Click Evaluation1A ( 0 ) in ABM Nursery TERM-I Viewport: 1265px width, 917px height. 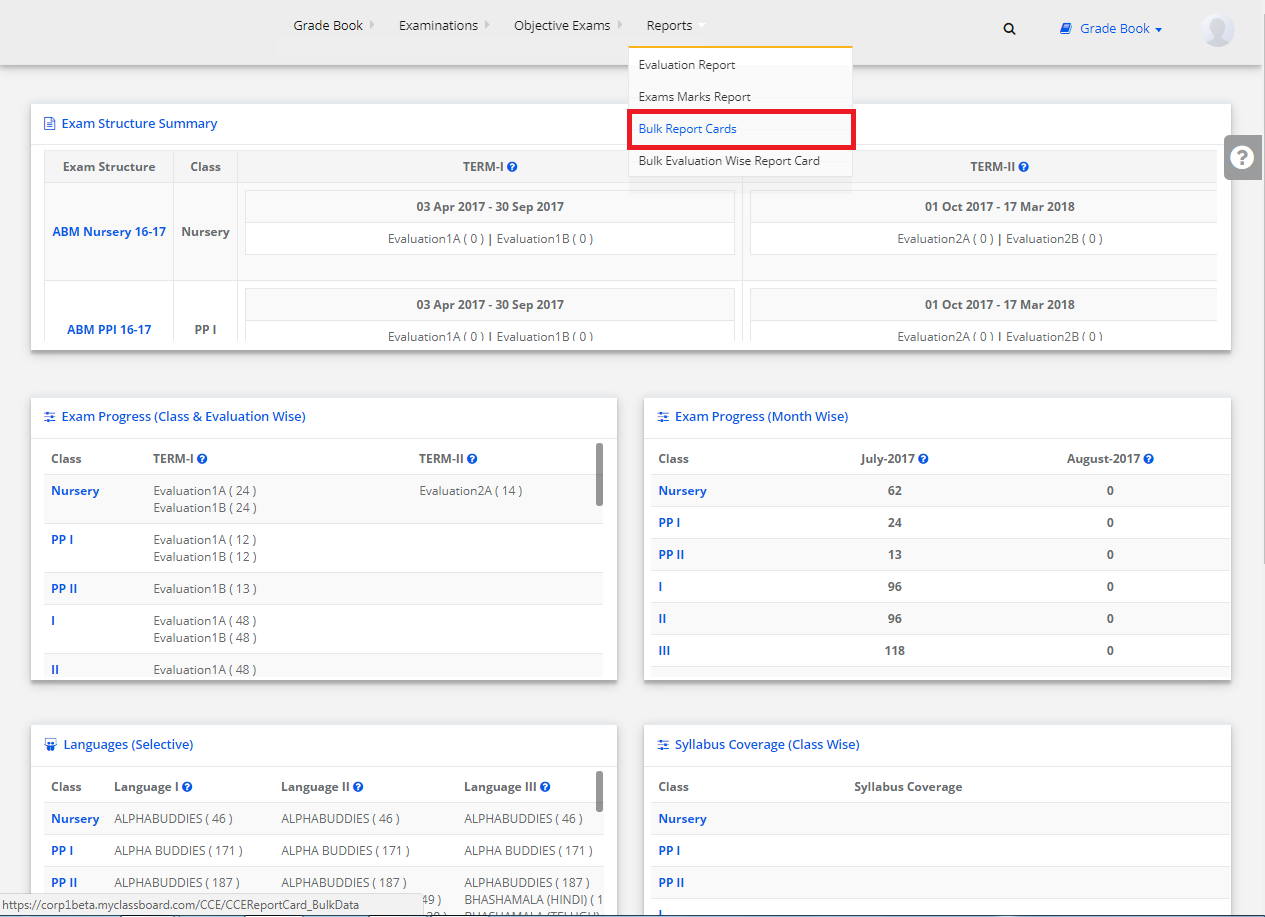(436, 239)
